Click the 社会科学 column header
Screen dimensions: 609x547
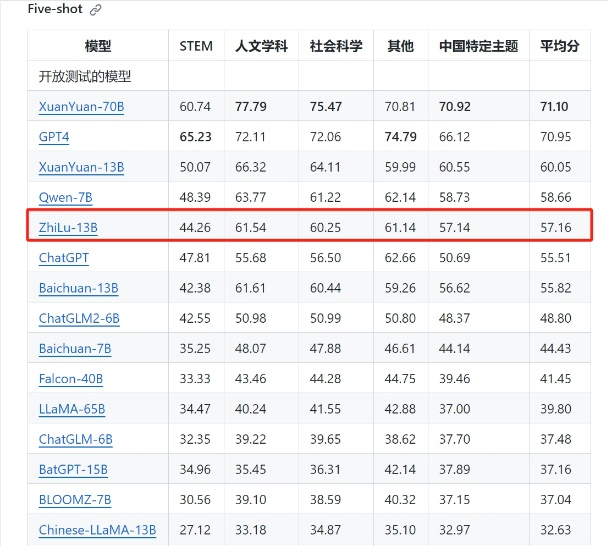click(336, 46)
